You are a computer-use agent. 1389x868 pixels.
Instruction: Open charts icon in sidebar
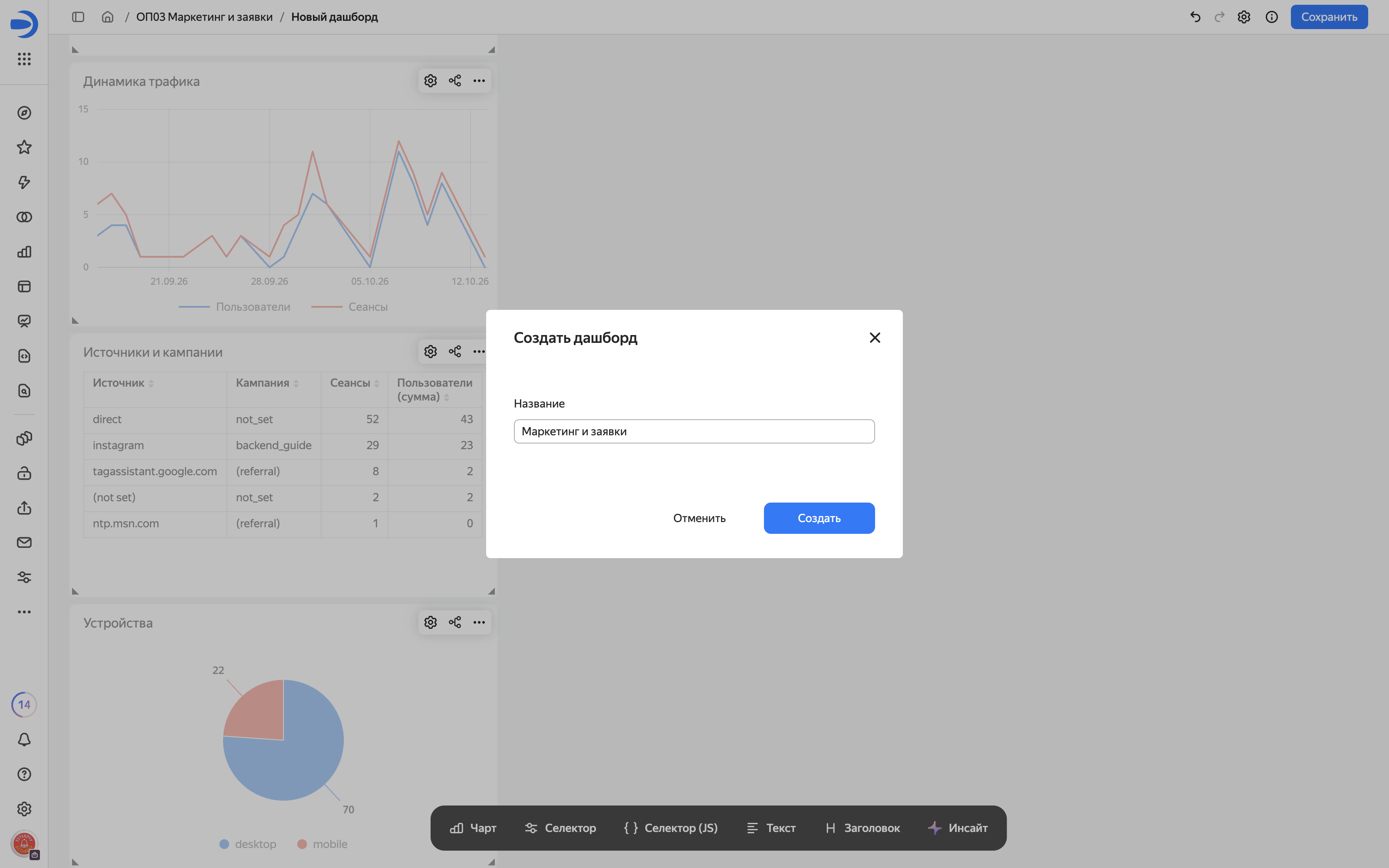pyautogui.click(x=24, y=251)
